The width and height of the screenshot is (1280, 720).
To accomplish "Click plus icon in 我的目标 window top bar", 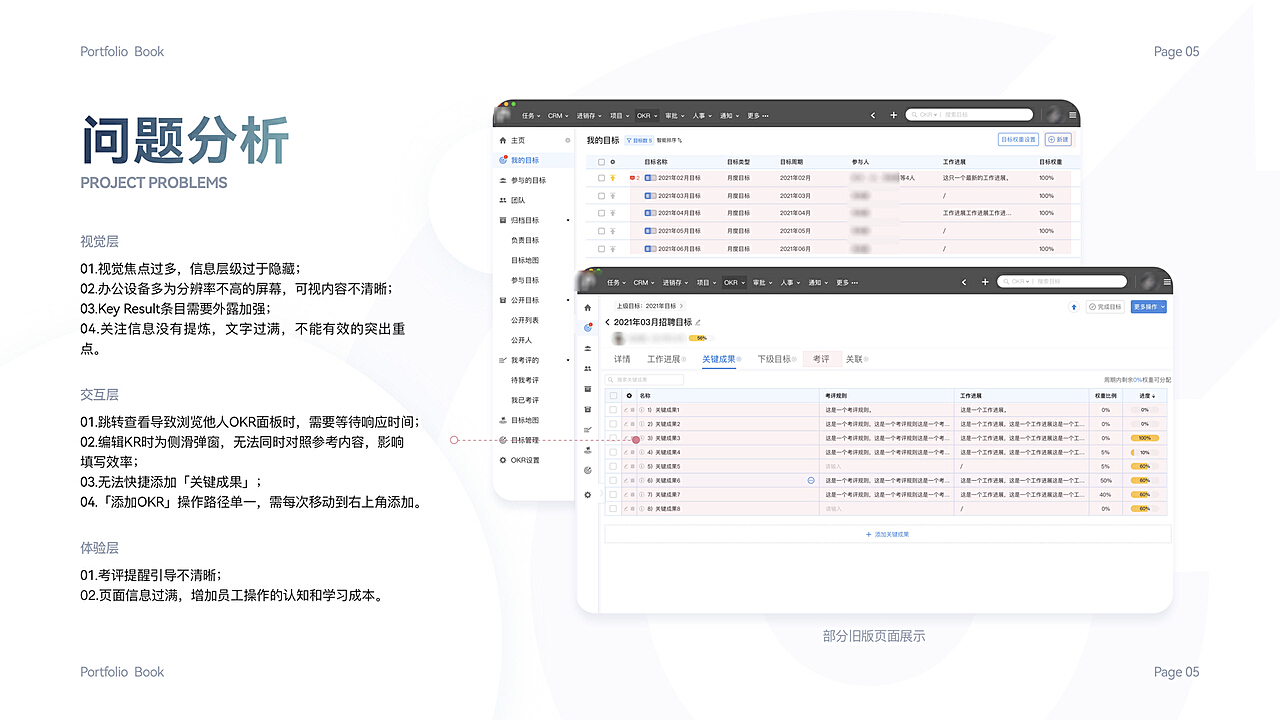I will [894, 115].
